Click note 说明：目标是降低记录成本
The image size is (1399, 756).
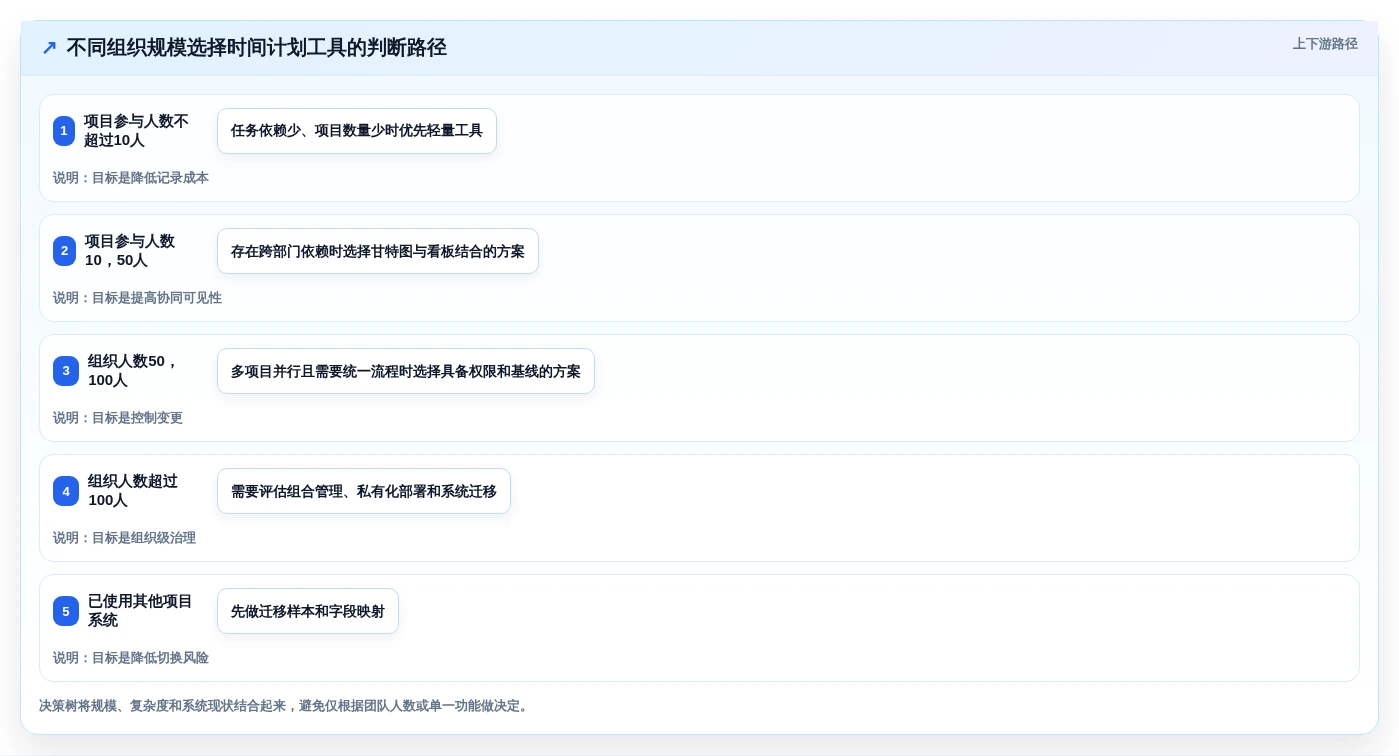tap(131, 178)
